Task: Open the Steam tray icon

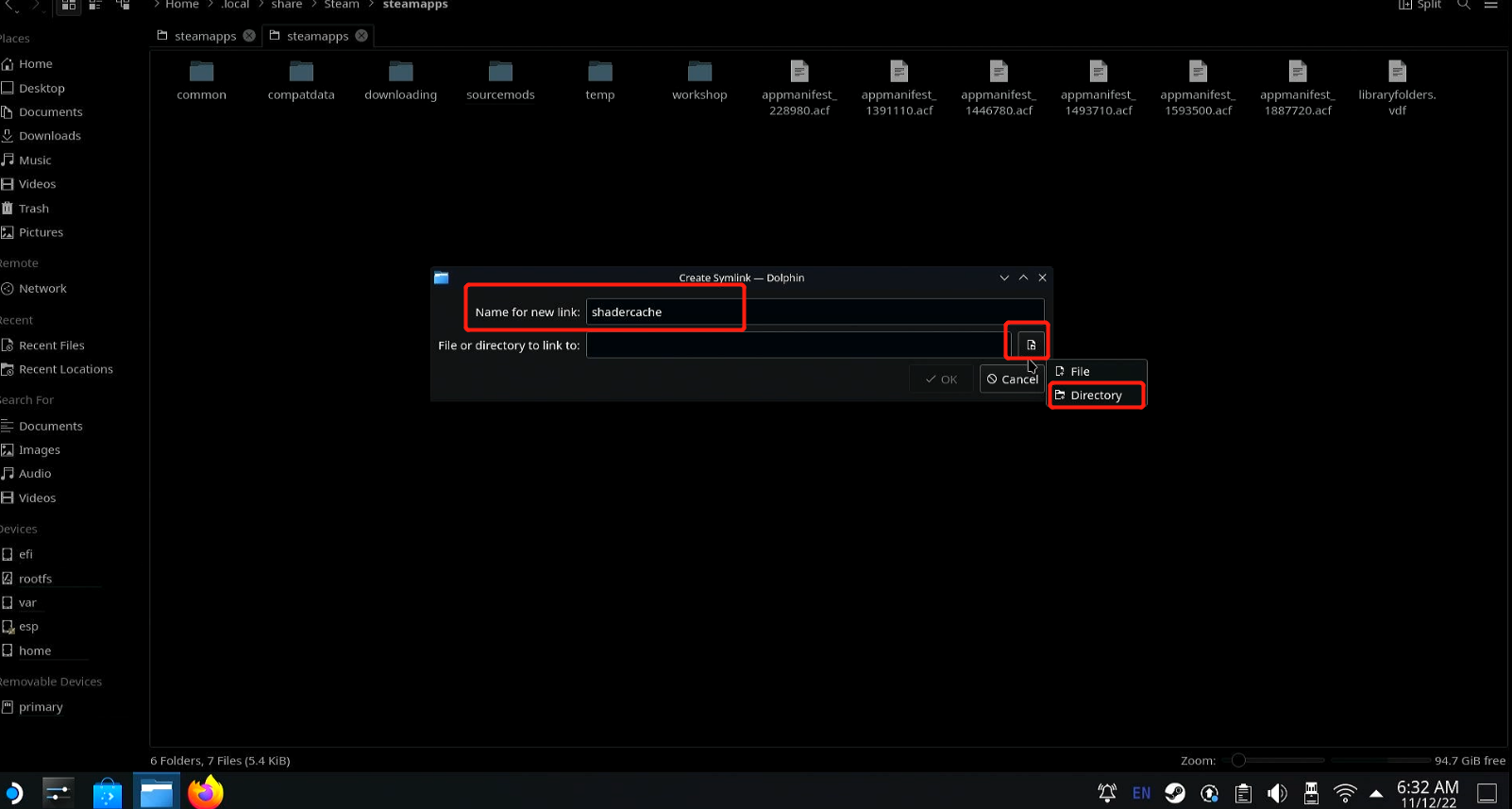Action: click(1174, 793)
